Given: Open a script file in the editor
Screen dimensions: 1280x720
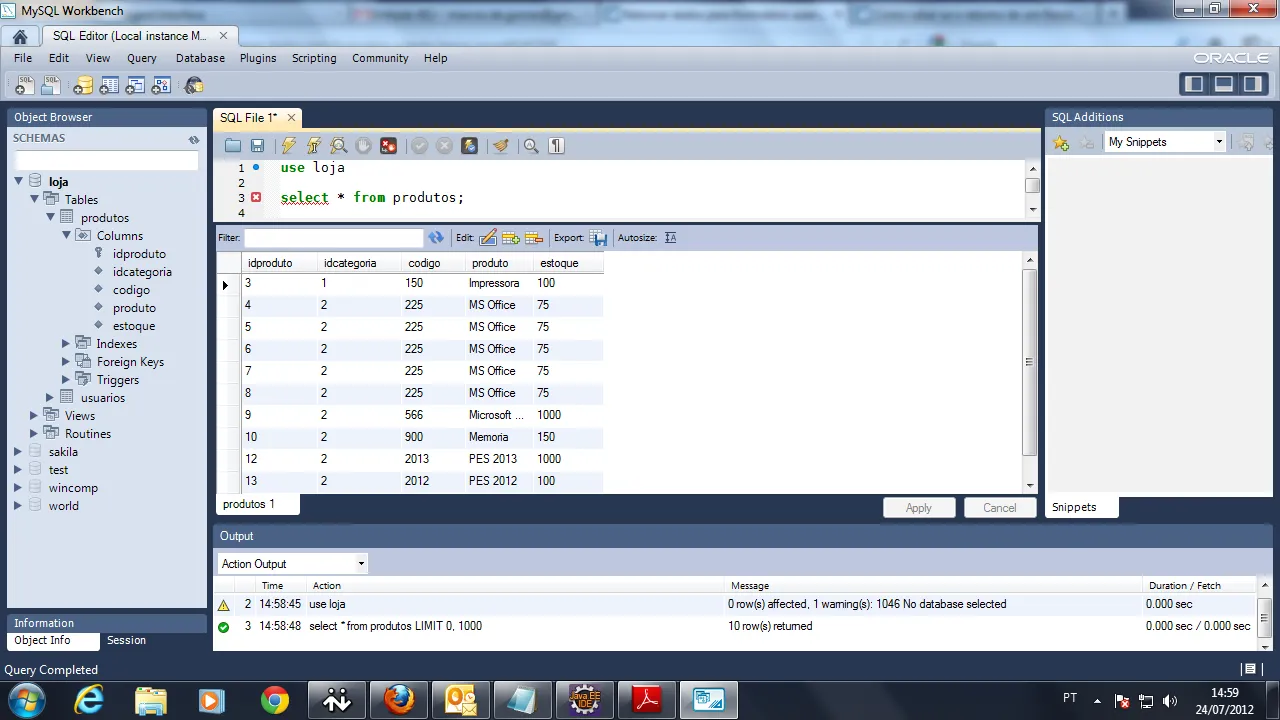Looking at the screenshot, I should (x=233, y=146).
